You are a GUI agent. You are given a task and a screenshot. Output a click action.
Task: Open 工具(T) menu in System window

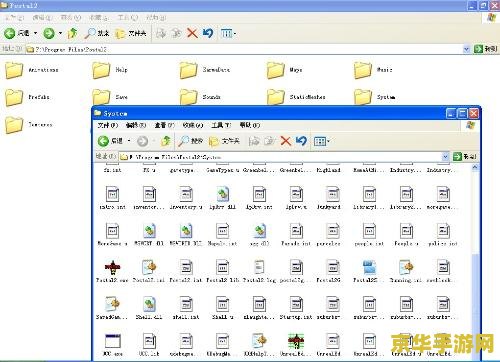coord(221,125)
